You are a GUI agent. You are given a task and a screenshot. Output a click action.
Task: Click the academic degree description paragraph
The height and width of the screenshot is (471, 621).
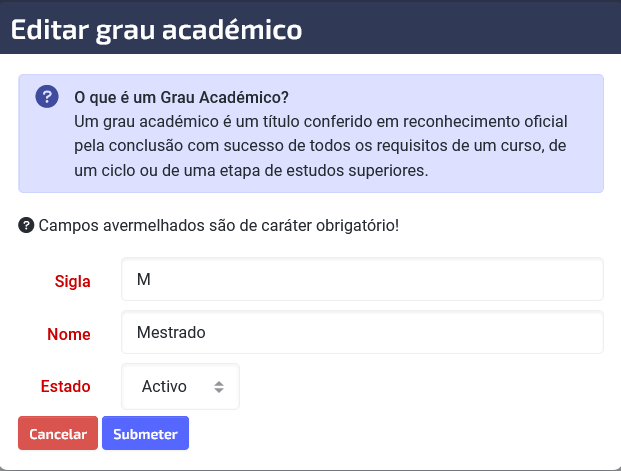click(321, 146)
